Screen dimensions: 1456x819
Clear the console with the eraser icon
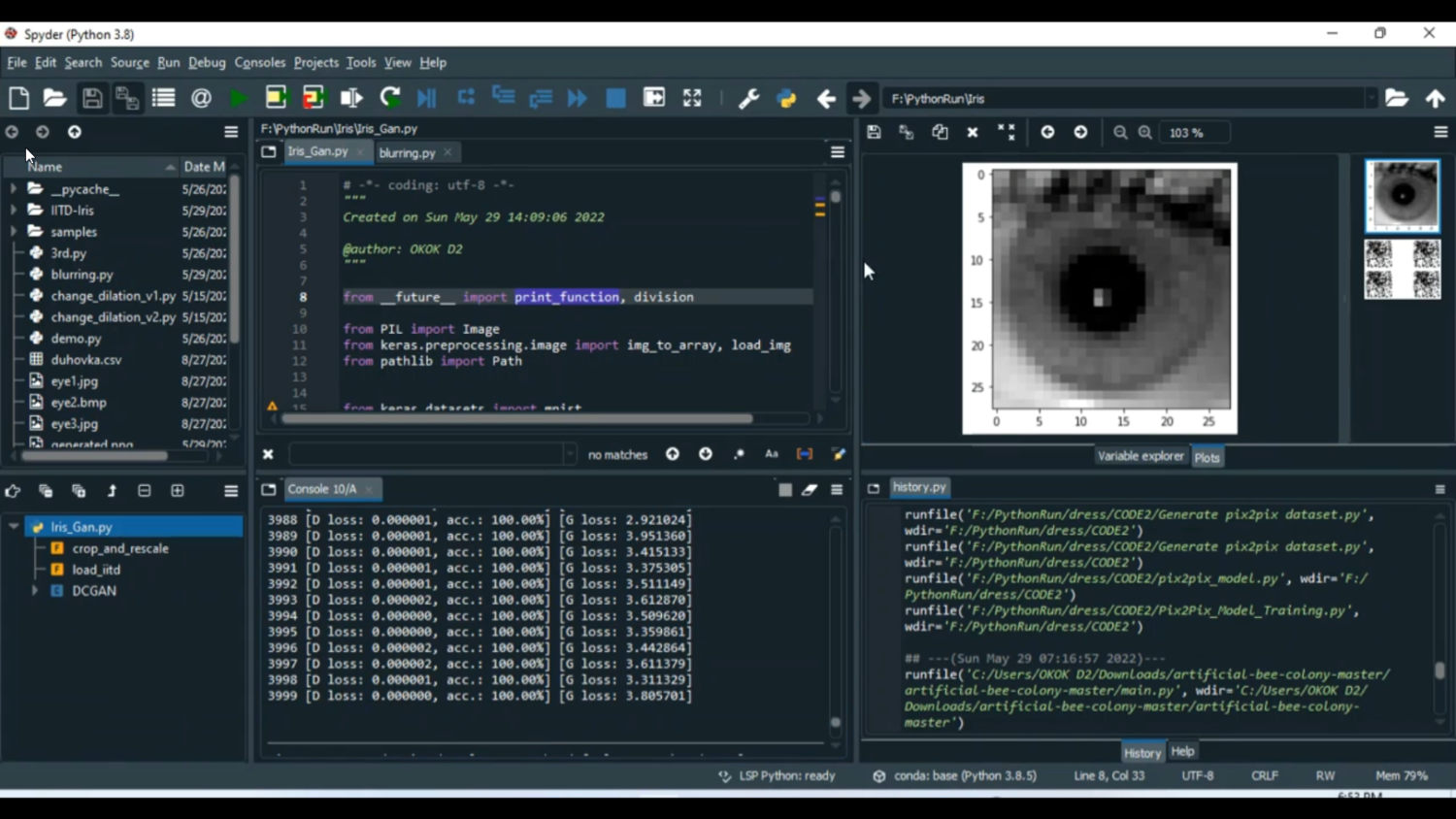point(810,490)
